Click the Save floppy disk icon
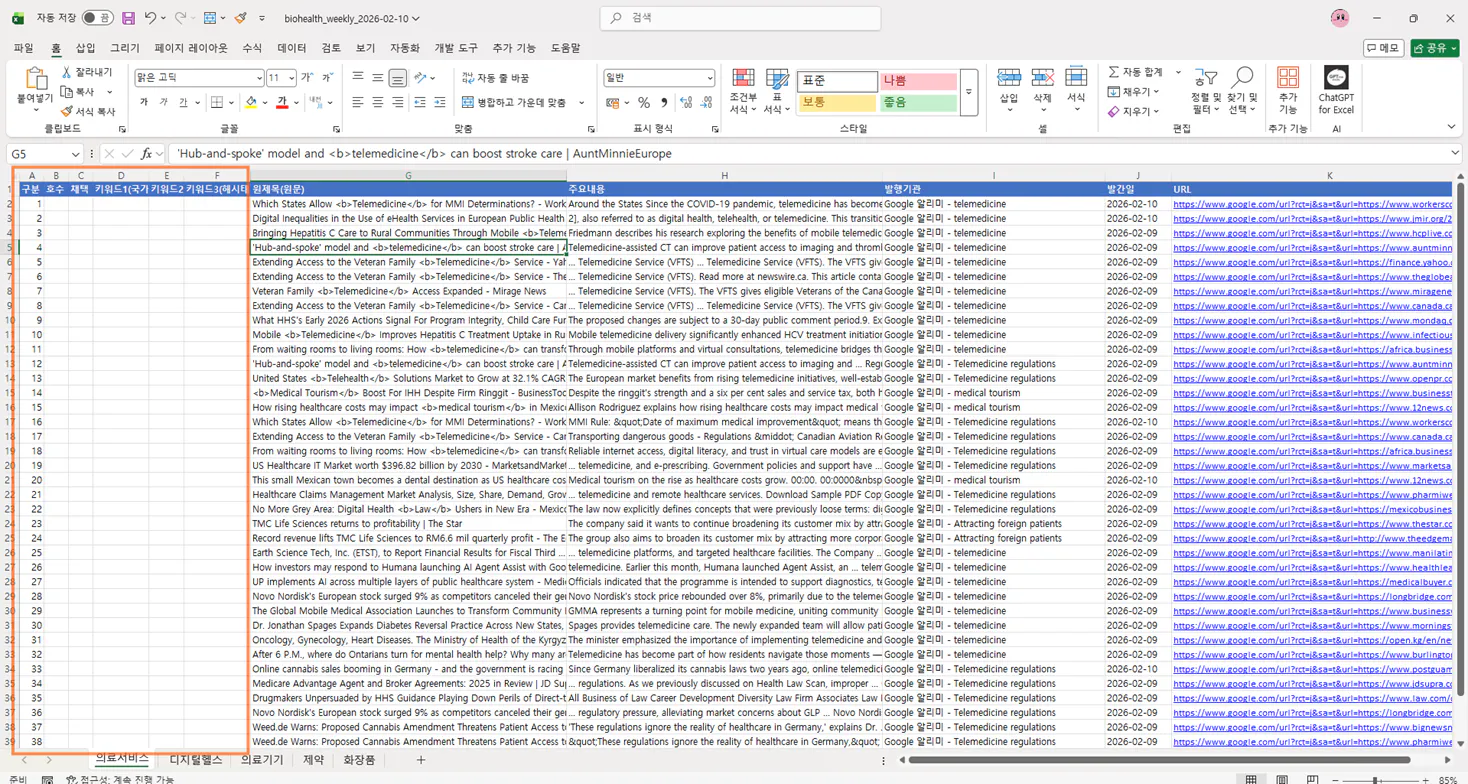Image resolution: width=1468 pixels, height=784 pixels. [x=128, y=18]
